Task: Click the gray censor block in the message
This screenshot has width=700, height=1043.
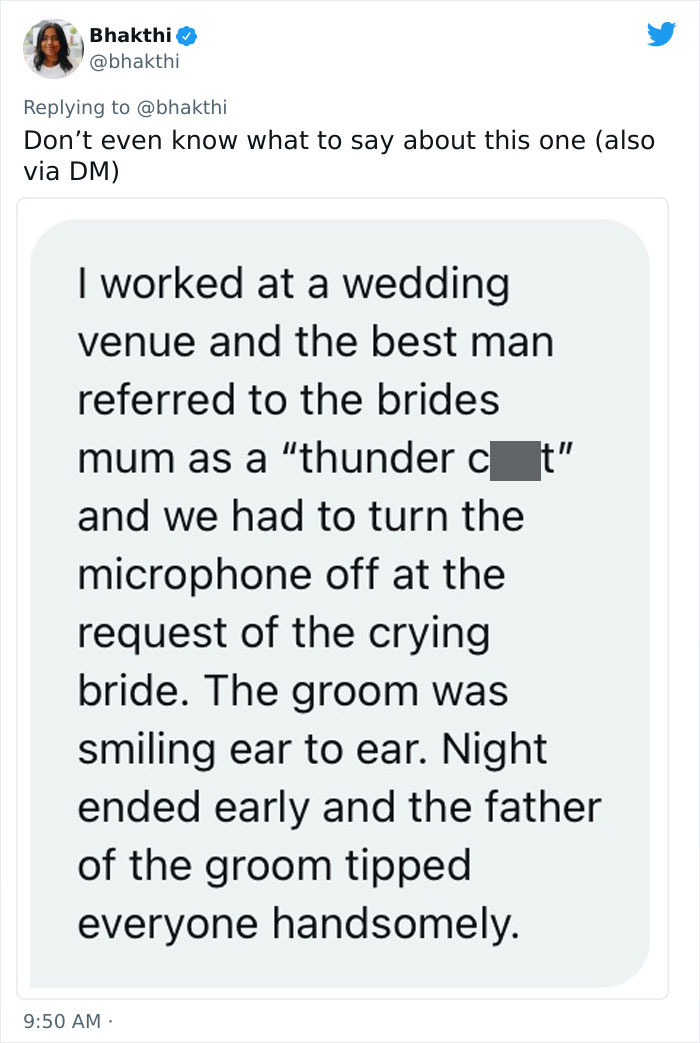Action: [515, 459]
